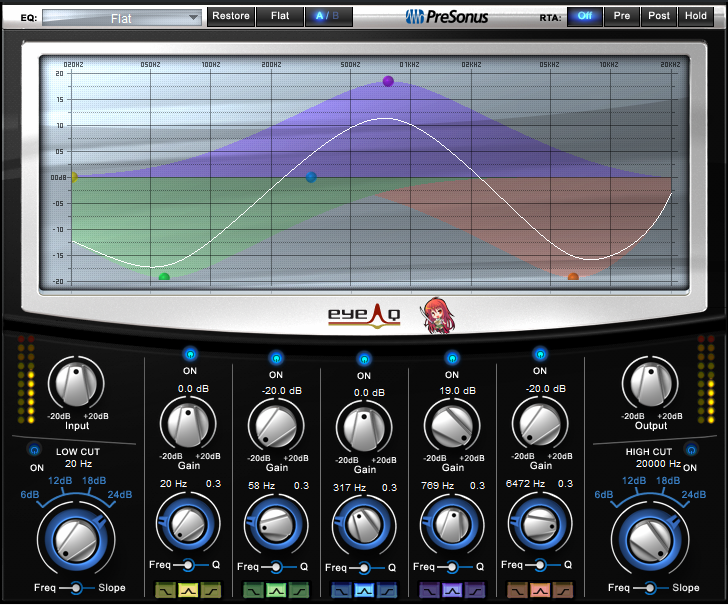Screen dimensions: 728x605
Task: Select high-shelf filter shape on blue band
Action: pyautogui.click(x=387, y=591)
